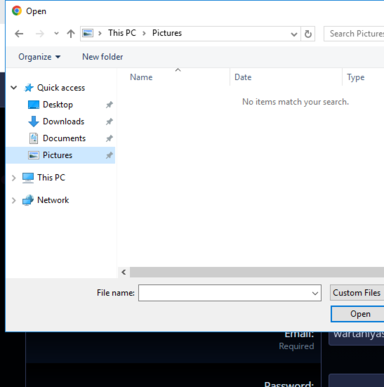Click the Downloads pin icon
The height and width of the screenshot is (387, 384).
click(109, 122)
